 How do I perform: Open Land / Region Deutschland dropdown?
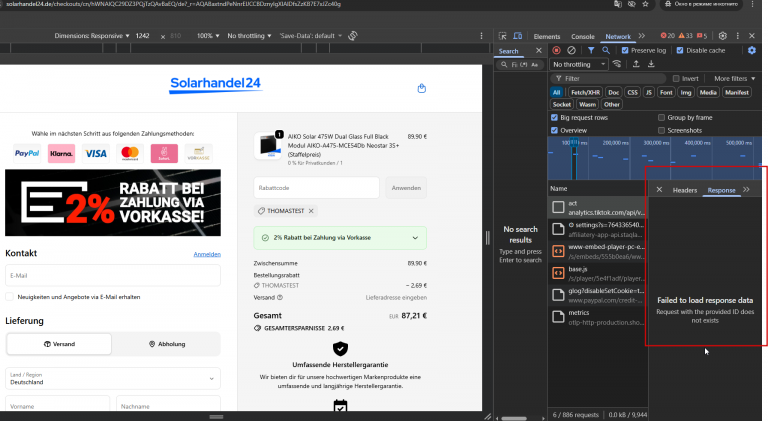[113, 378]
